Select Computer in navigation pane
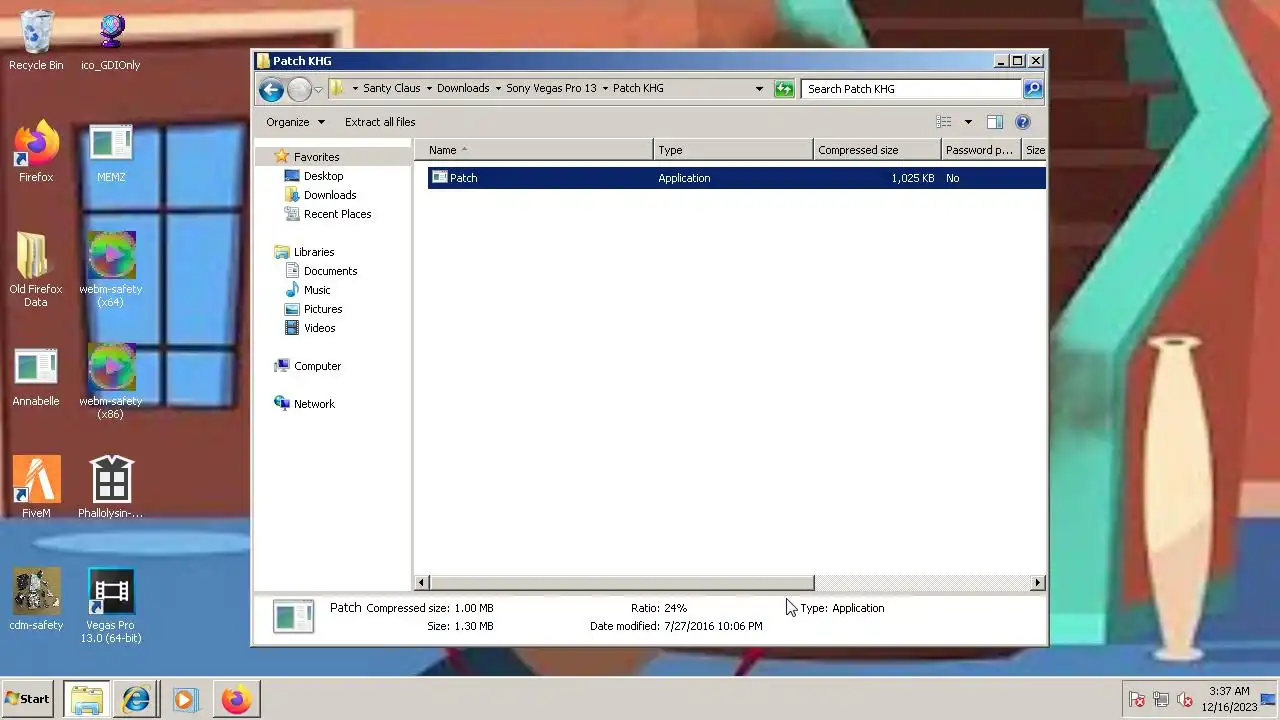The height and width of the screenshot is (720, 1280). click(317, 366)
